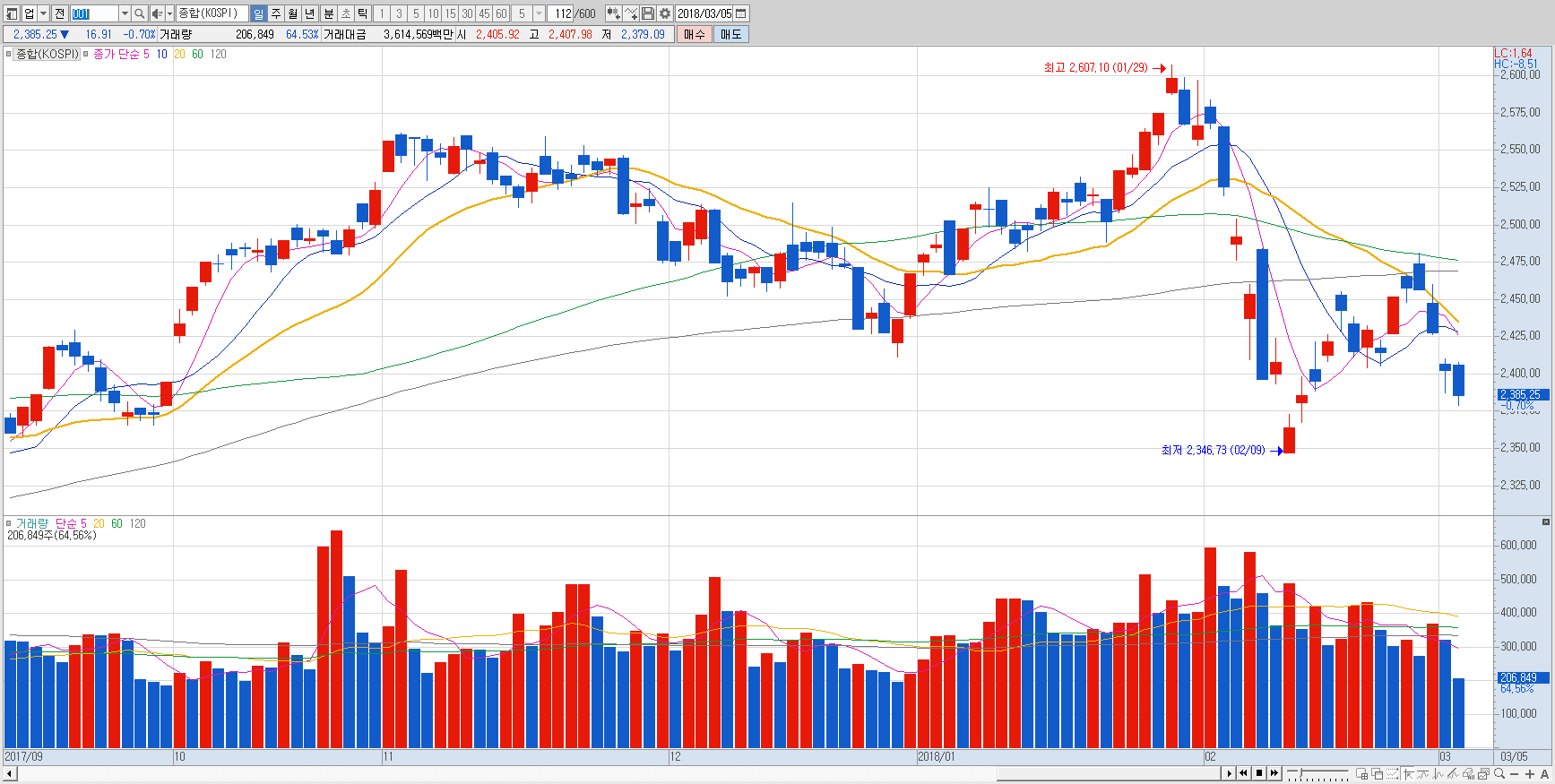Choose the 45 interval button
Screen dimensions: 1555x784
(x=484, y=13)
